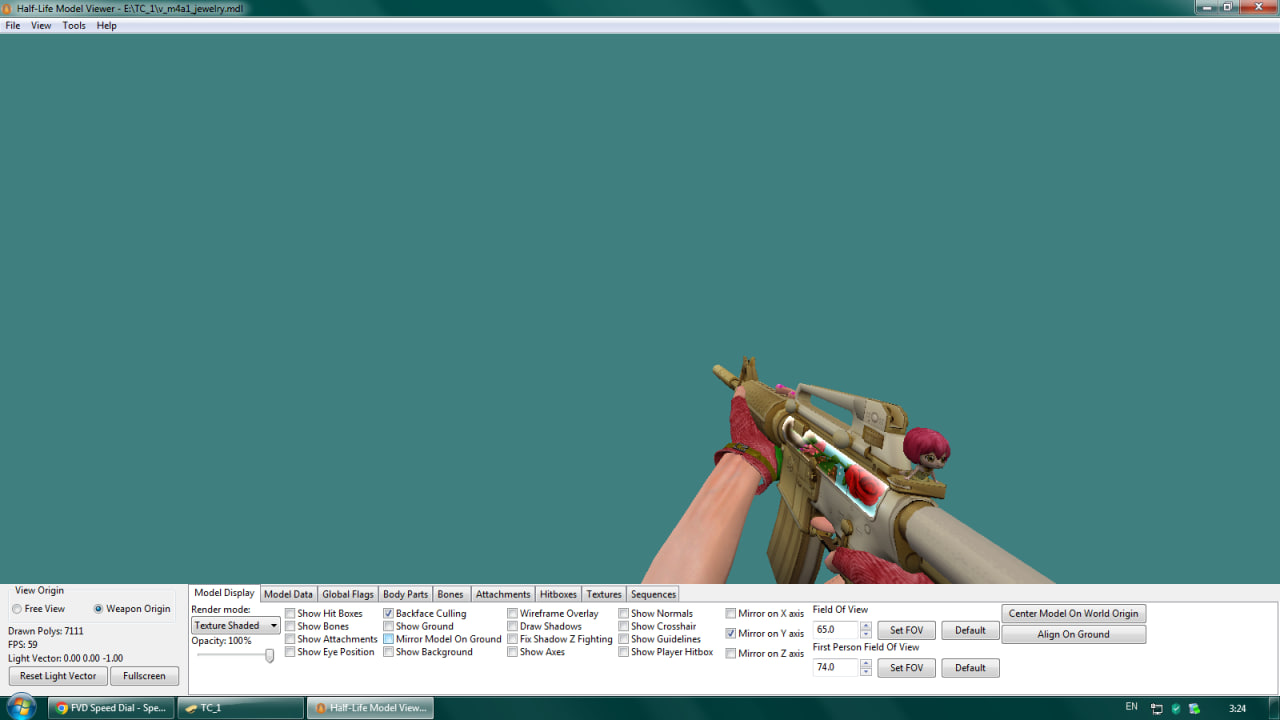Click the Drawn Polys: 7111 text
Viewport: 1280px width, 720px height.
click(x=46, y=632)
